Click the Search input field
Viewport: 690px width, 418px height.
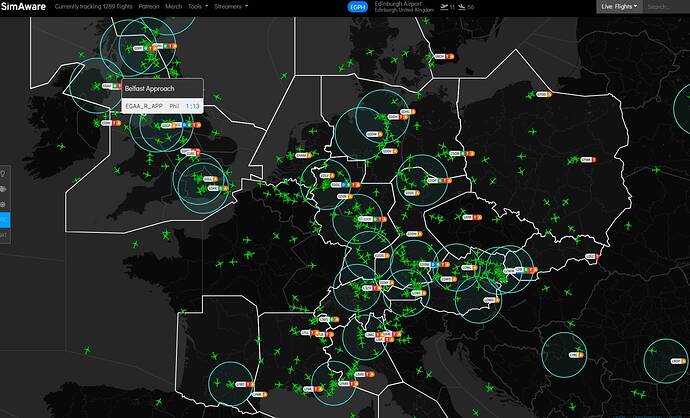(x=665, y=6)
